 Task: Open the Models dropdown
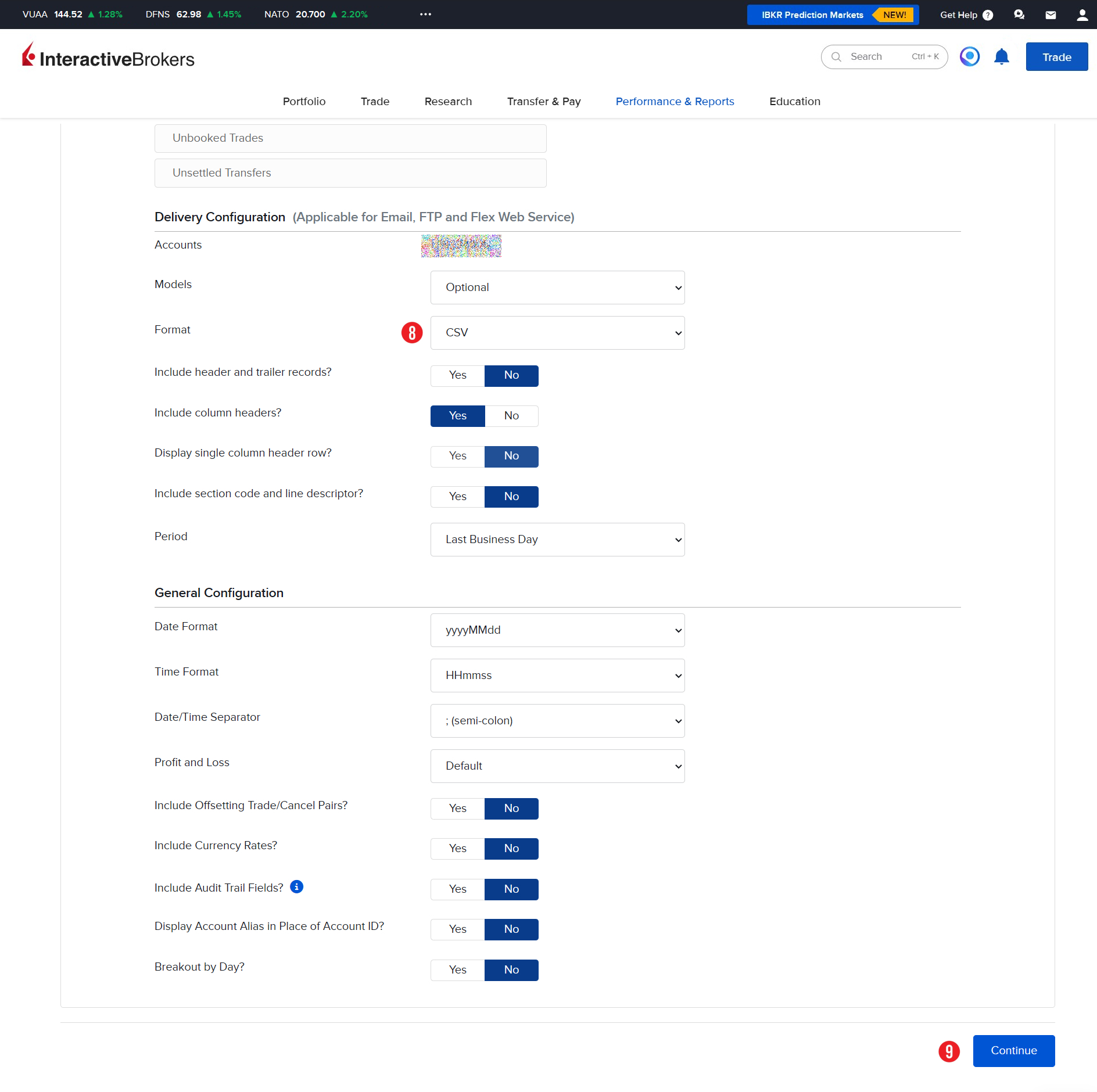tap(557, 288)
